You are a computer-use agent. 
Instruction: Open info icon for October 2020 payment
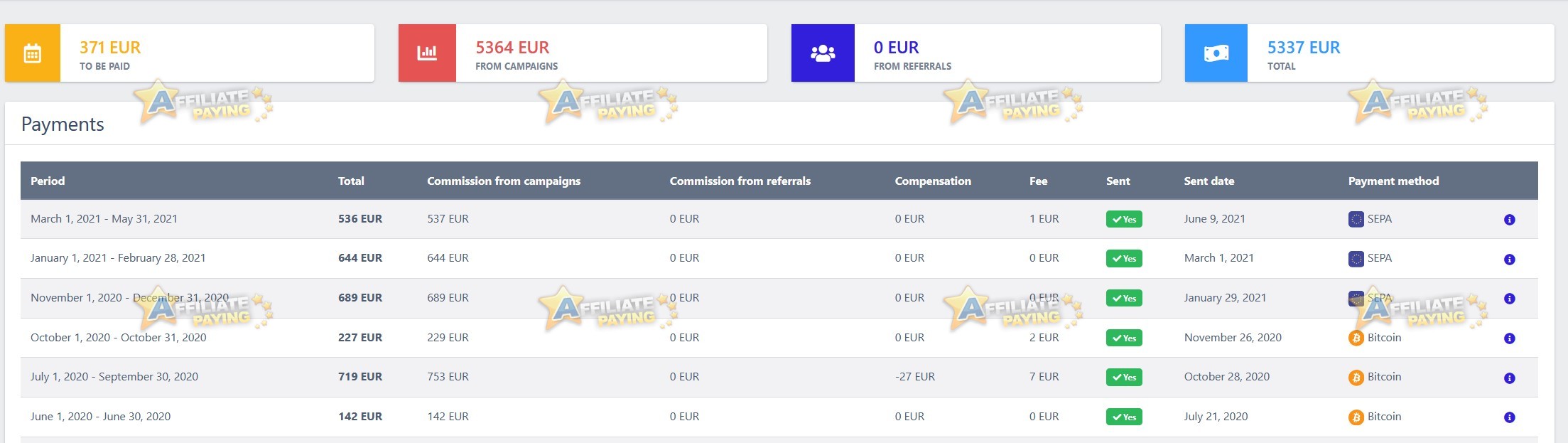click(x=1510, y=338)
